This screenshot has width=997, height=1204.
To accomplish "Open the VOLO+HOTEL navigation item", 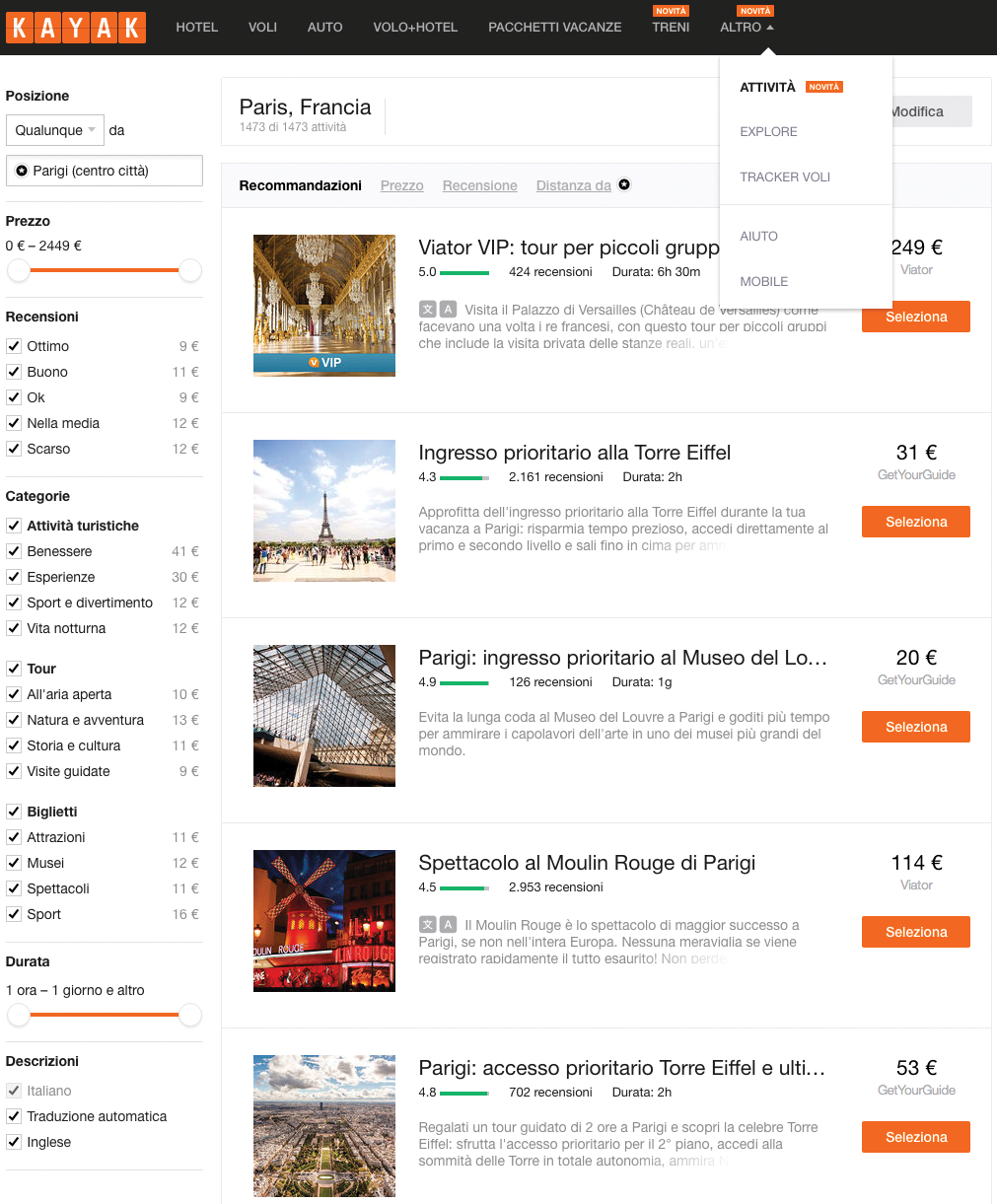I will pyautogui.click(x=415, y=27).
